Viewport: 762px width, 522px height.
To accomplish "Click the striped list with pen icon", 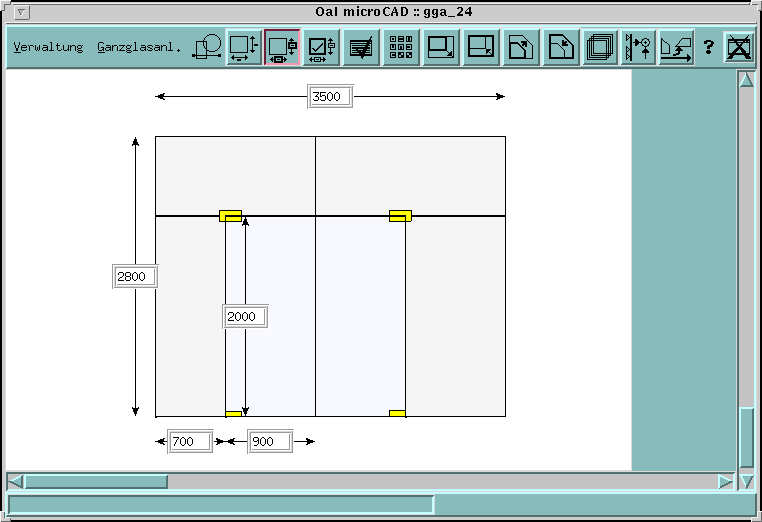I will tap(361, 47).
